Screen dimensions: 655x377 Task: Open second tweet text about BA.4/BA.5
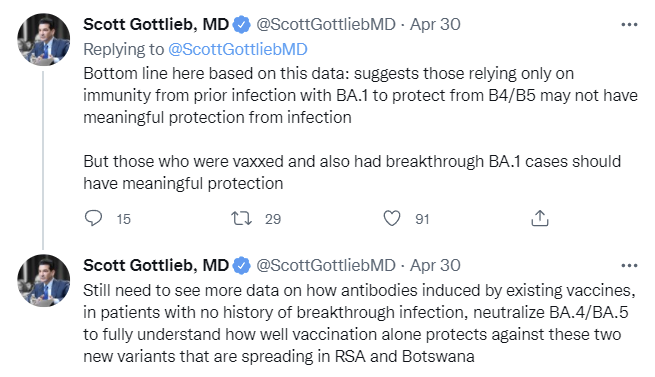pos(359,324)
